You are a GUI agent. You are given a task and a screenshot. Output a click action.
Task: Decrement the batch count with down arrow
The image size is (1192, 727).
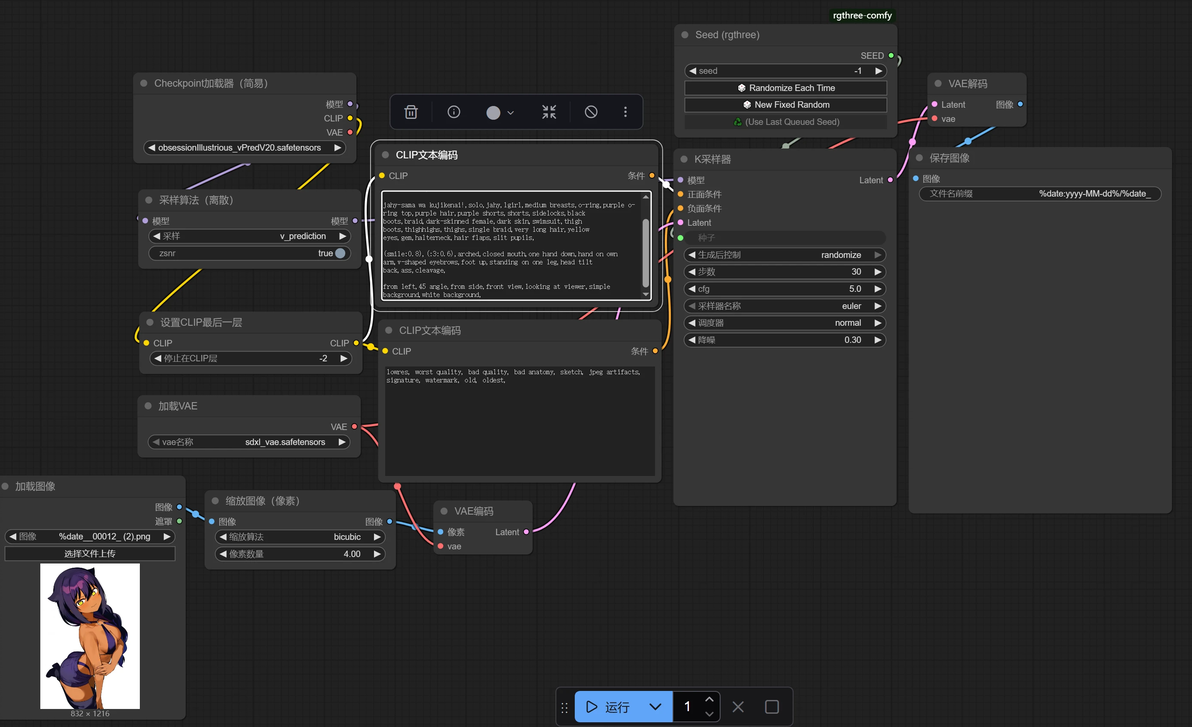(x=709, y=714)
